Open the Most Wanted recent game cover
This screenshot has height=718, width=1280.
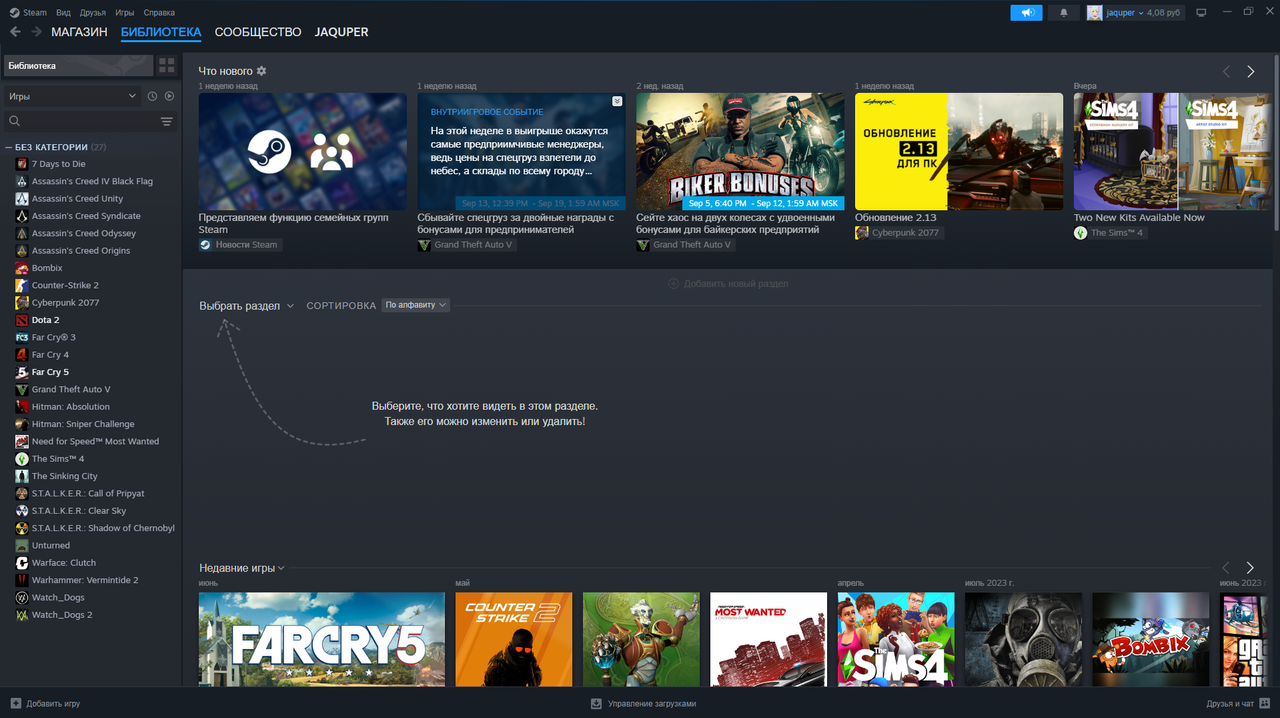(768, 639)
